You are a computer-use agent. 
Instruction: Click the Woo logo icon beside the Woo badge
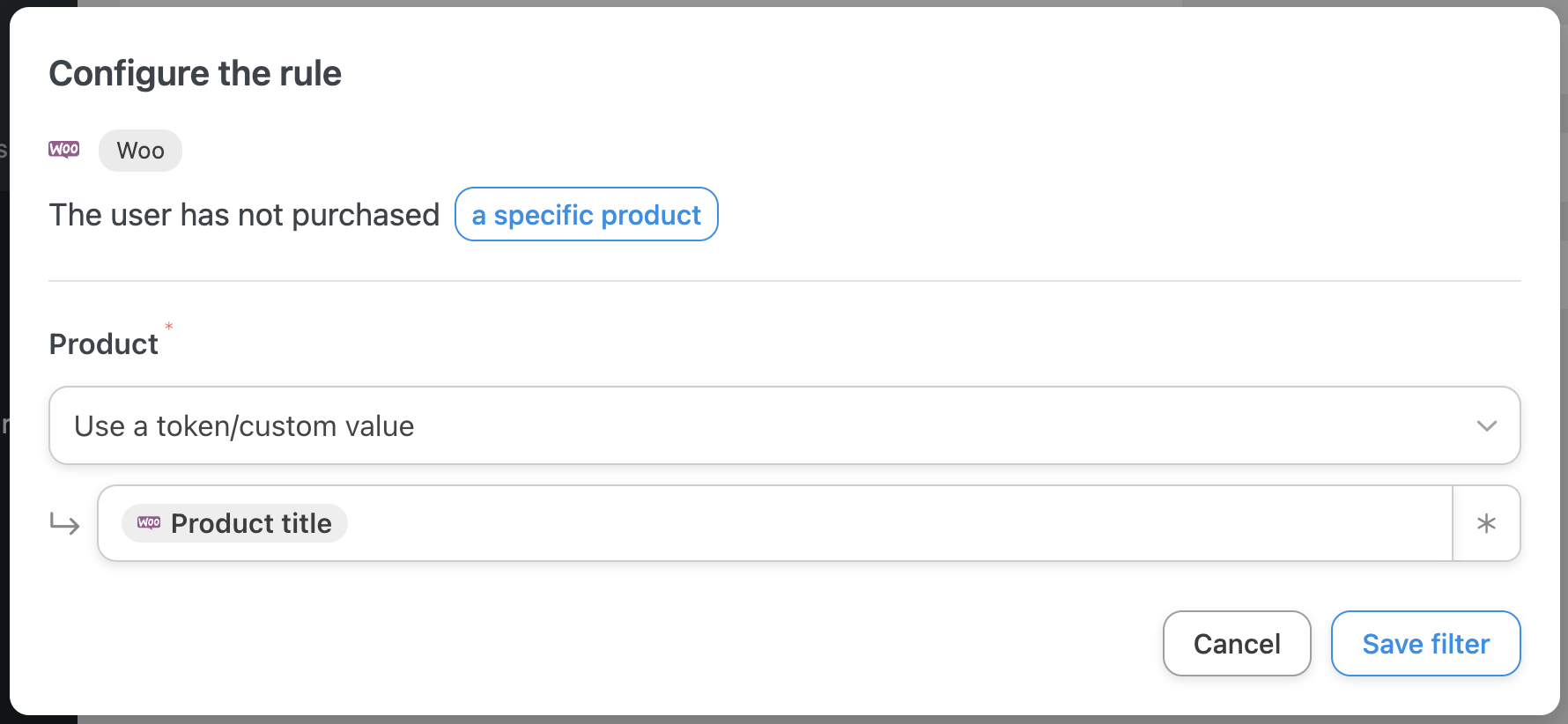64,150
